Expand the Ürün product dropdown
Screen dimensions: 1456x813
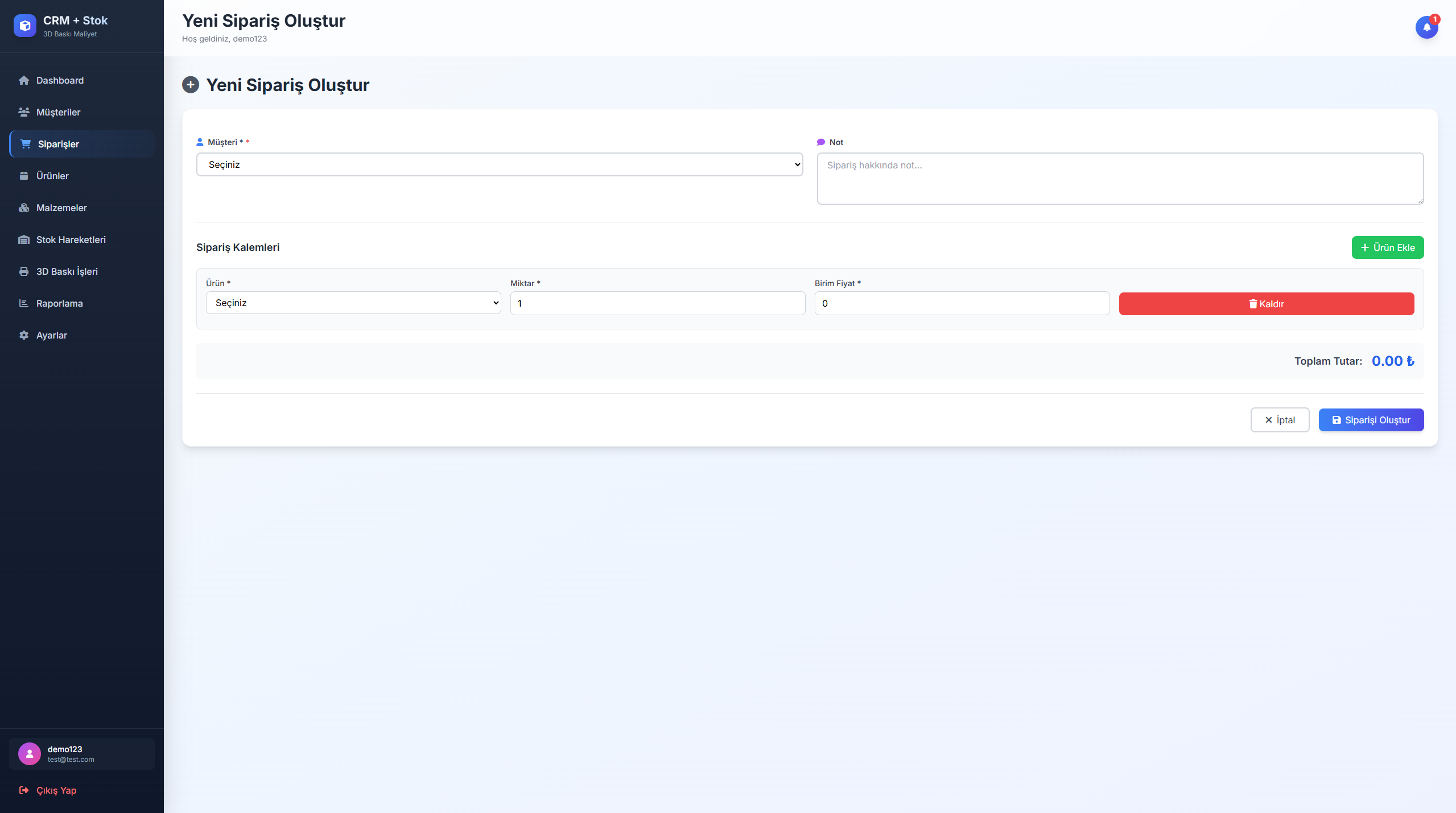[x=353, y=303]
